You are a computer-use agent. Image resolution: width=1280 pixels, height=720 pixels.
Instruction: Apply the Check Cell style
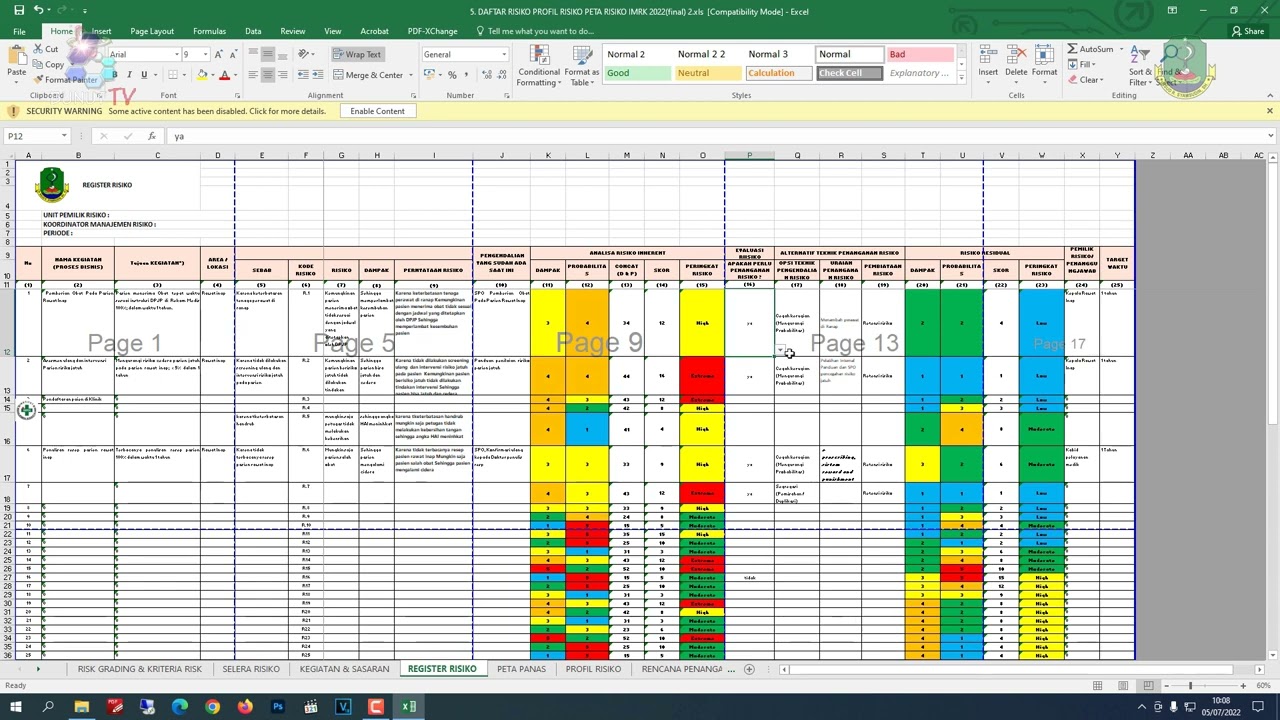[849, 73]
